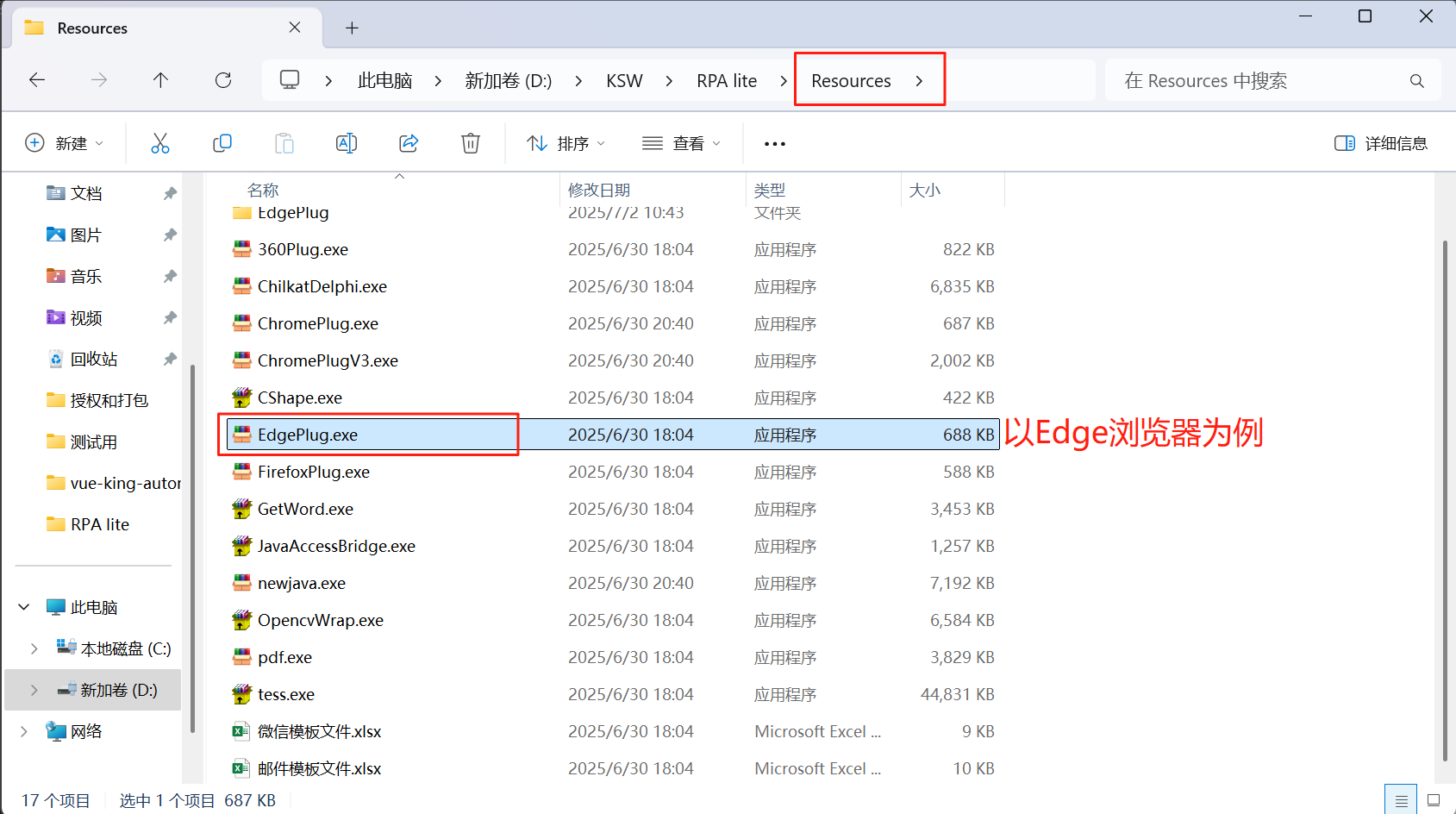Expand chevron after 此电脑 in address bar
Screen dimensions: 1456x814
438,81
